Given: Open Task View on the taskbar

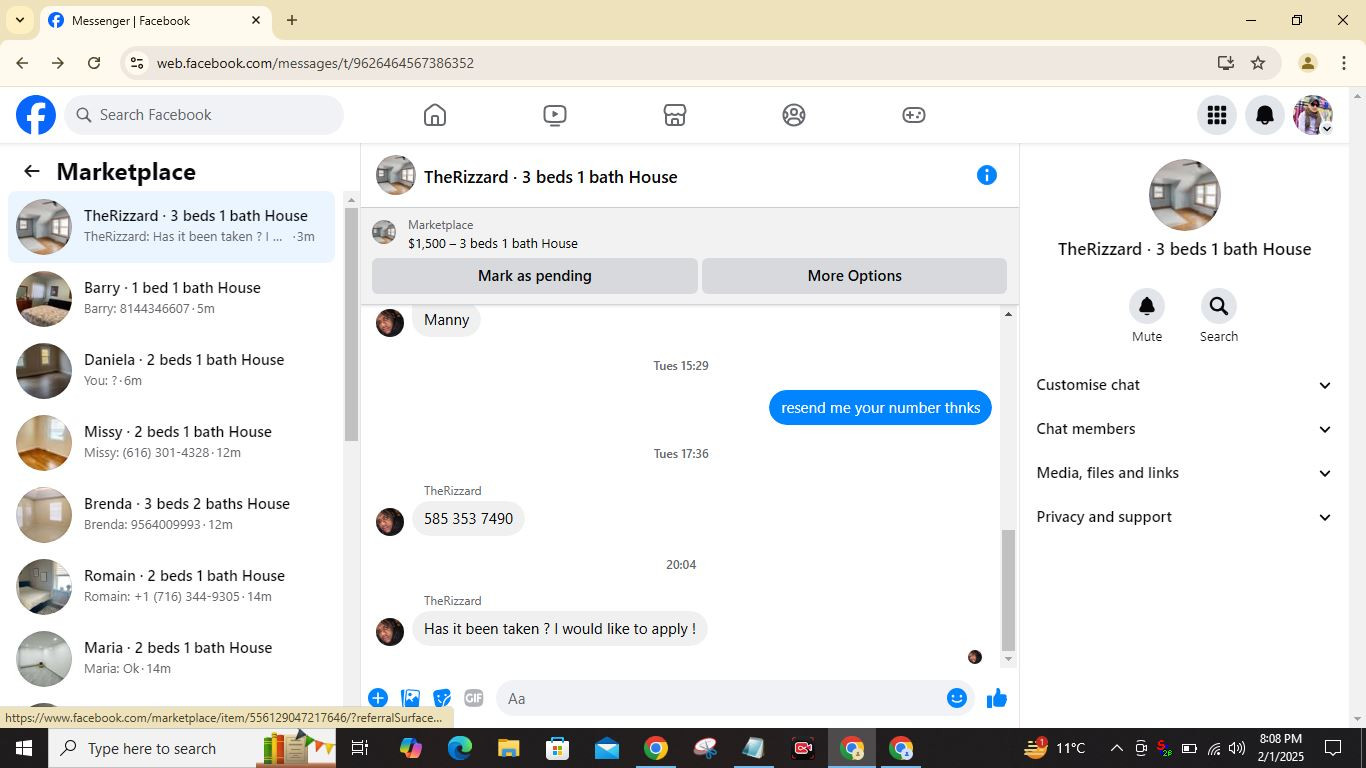Looking at the screenshot, I should pos(360,748).
